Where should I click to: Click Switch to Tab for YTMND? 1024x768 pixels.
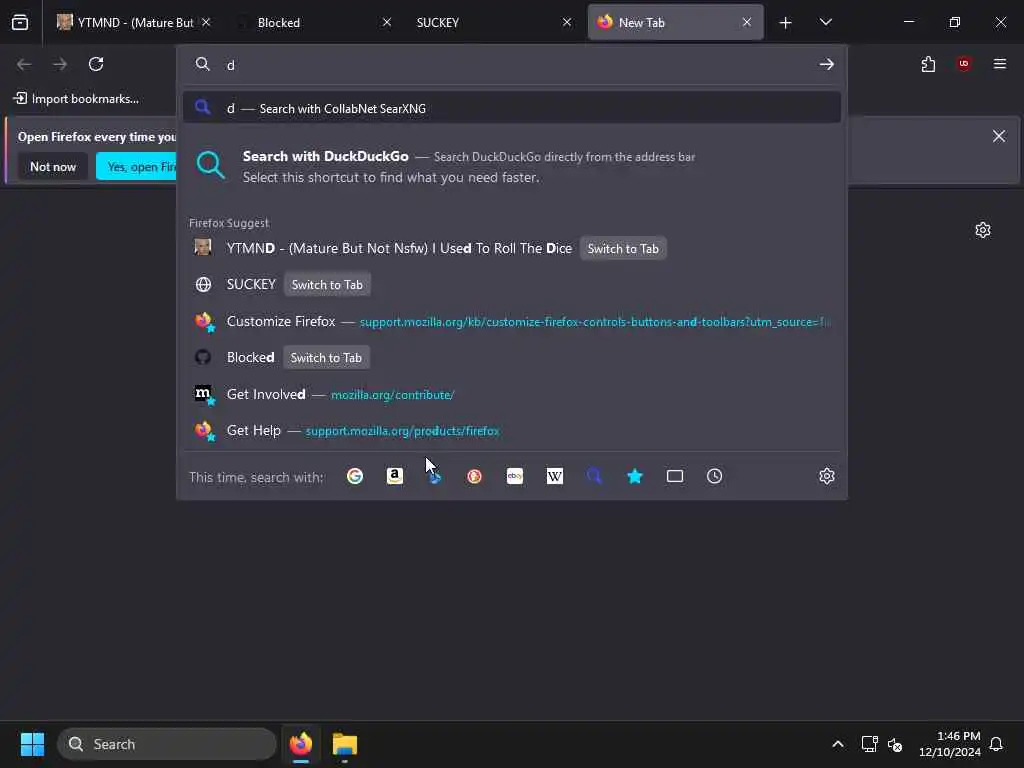(x=623, y=249)
